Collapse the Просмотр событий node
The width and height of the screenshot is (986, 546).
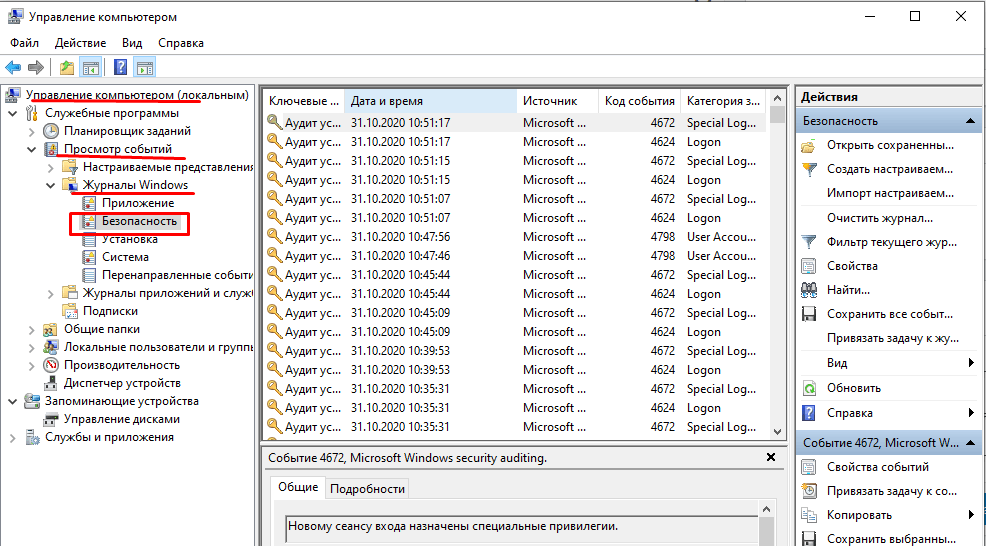(x=32, y=150)
